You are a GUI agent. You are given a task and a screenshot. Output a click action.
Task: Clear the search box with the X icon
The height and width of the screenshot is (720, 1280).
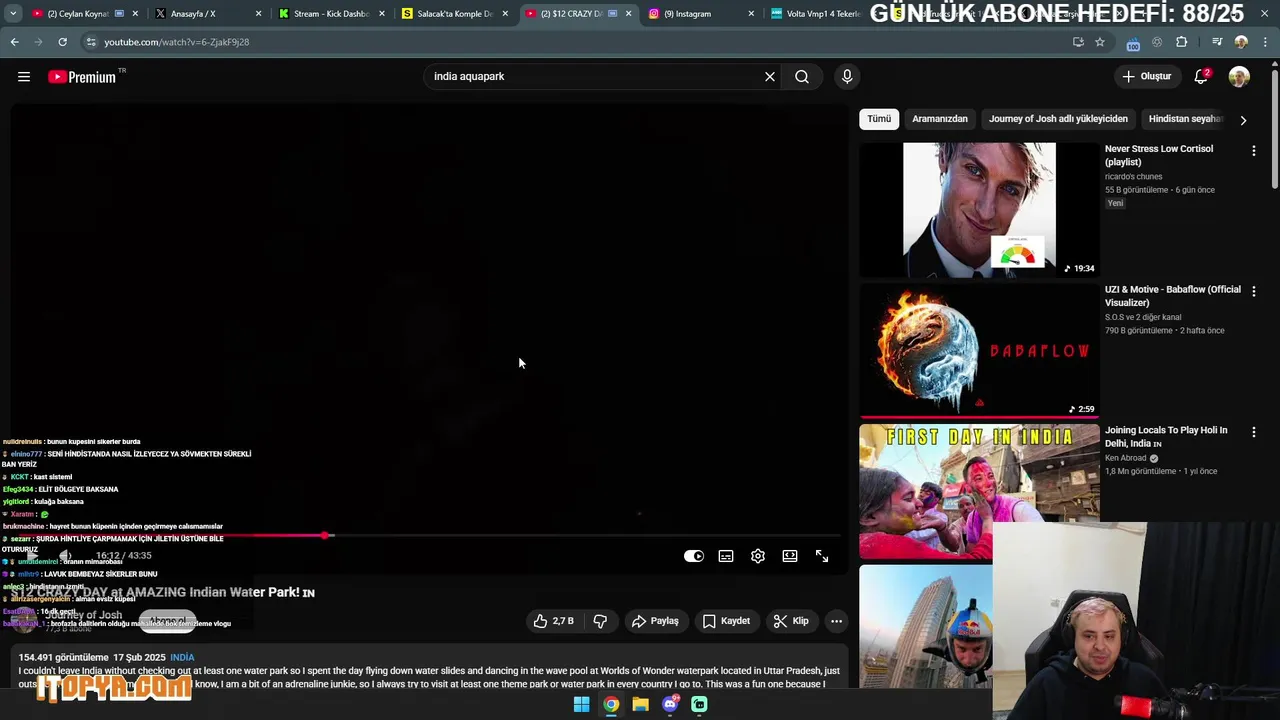770,77
